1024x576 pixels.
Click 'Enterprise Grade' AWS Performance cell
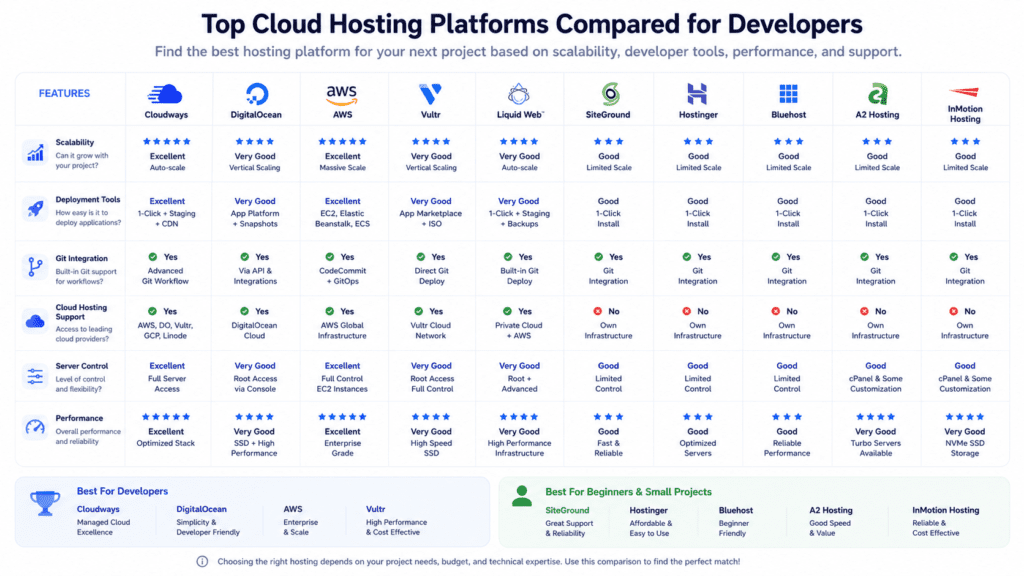point(342,448)
